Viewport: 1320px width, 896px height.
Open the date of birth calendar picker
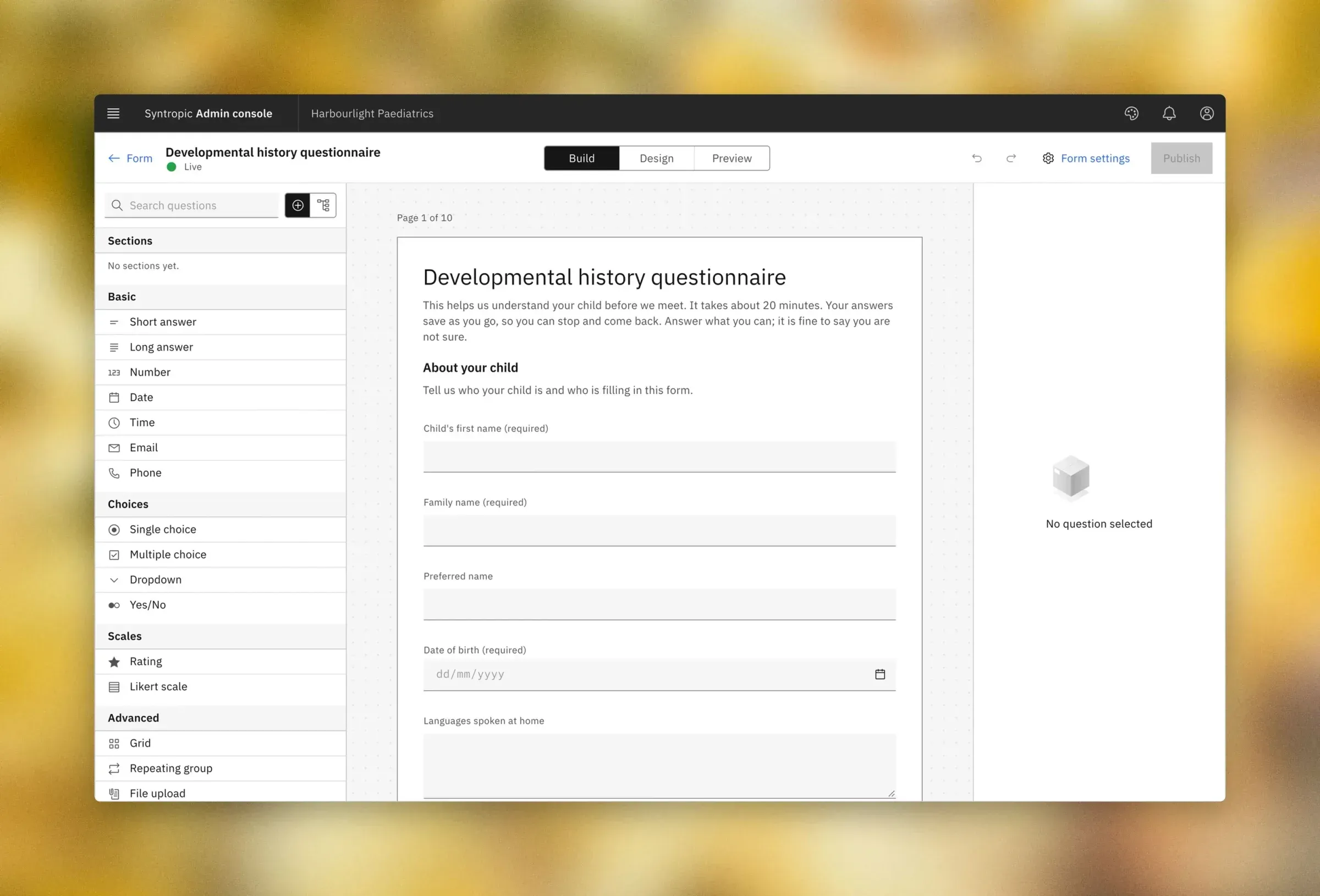[x=880, y=674]
